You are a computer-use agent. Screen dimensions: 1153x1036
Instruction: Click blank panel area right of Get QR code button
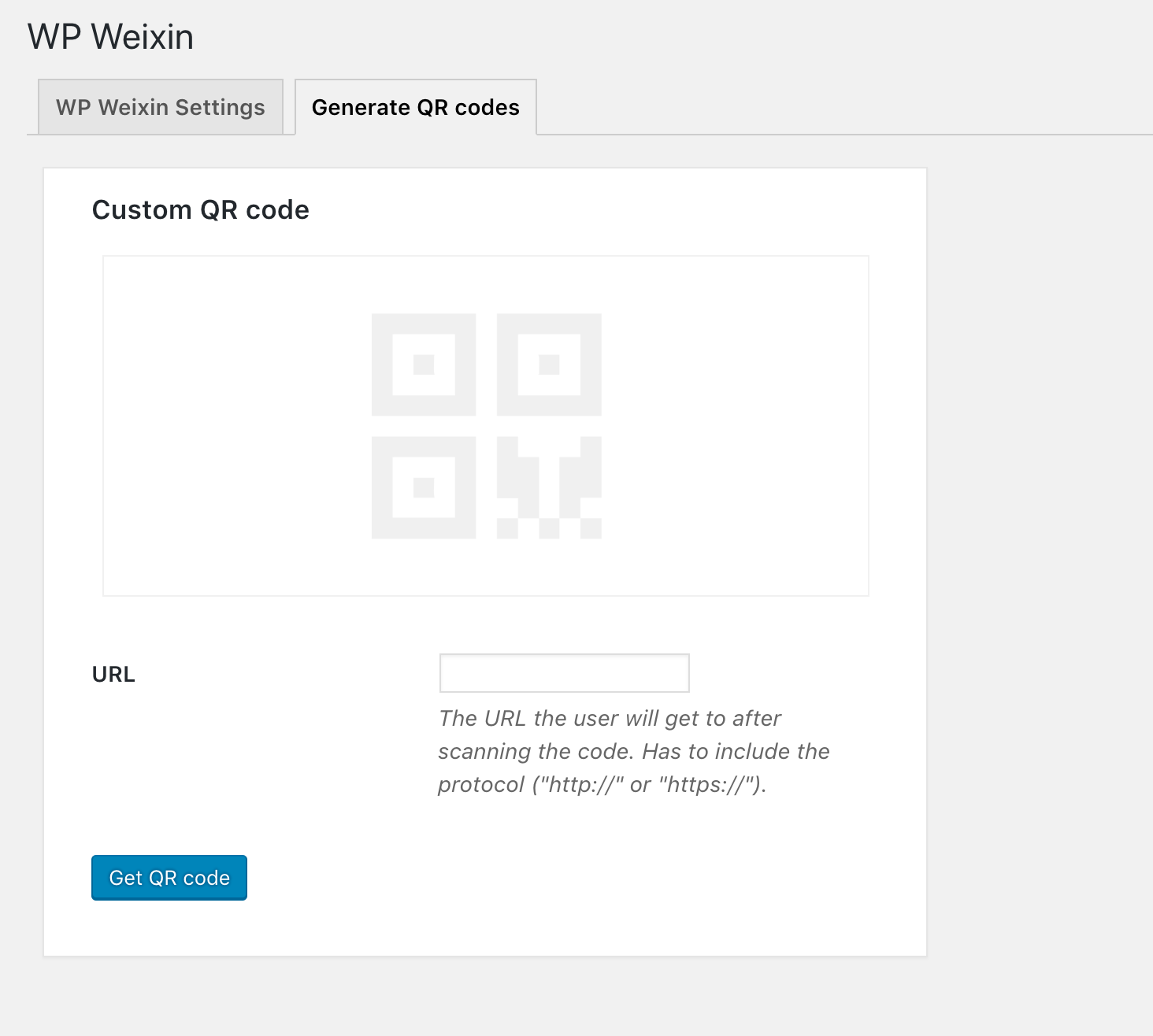tap(551, 878)
